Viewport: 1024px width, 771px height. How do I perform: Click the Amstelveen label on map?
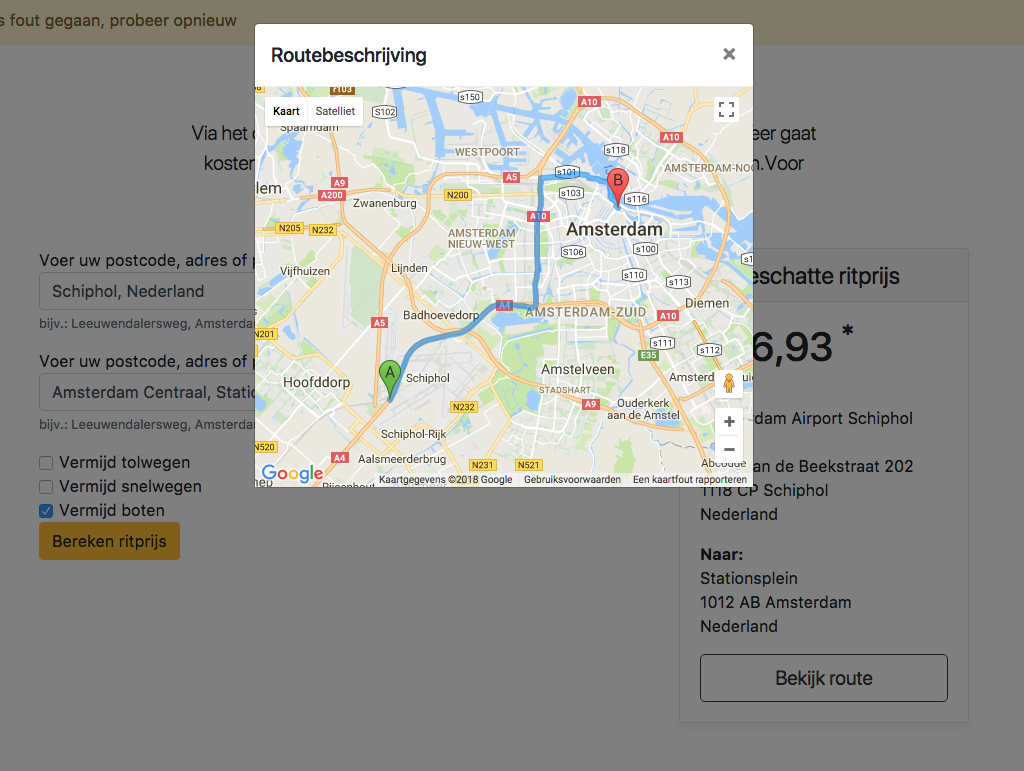click(x=577, y=370)
